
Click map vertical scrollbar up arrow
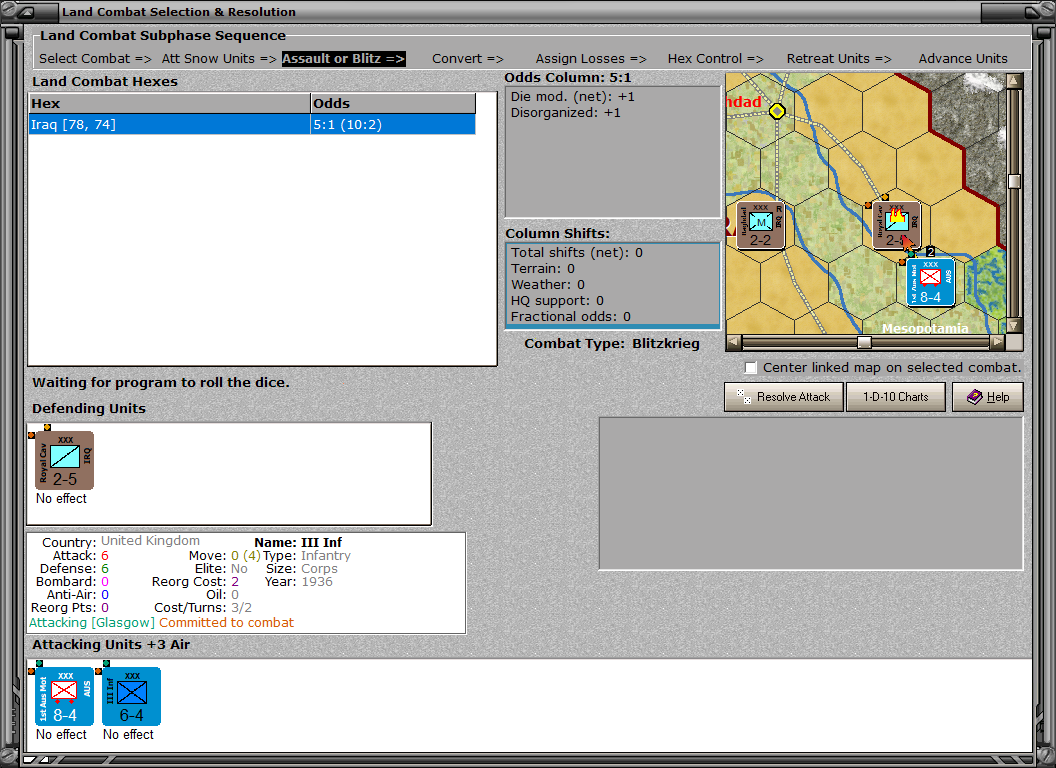tap(1014, 82)
